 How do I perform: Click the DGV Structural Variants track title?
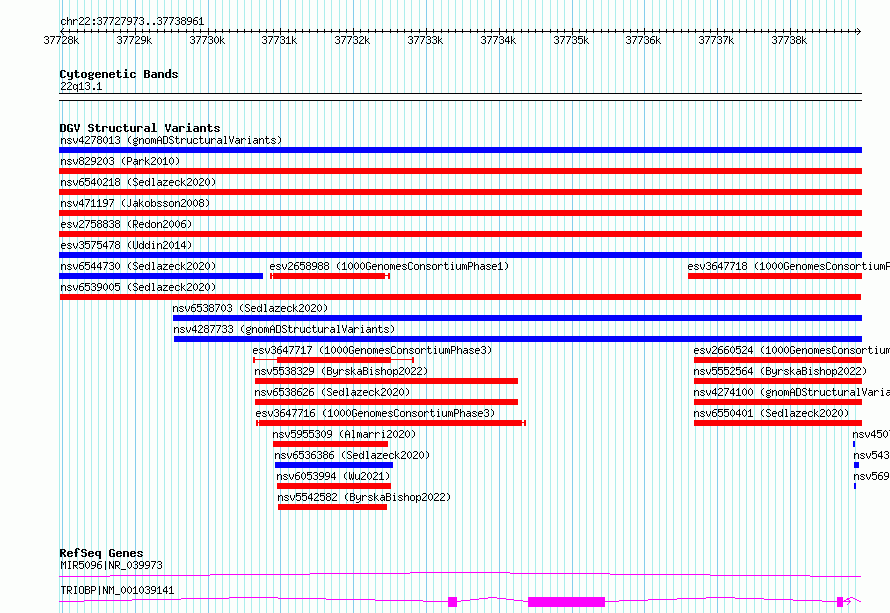pos(140,128)
